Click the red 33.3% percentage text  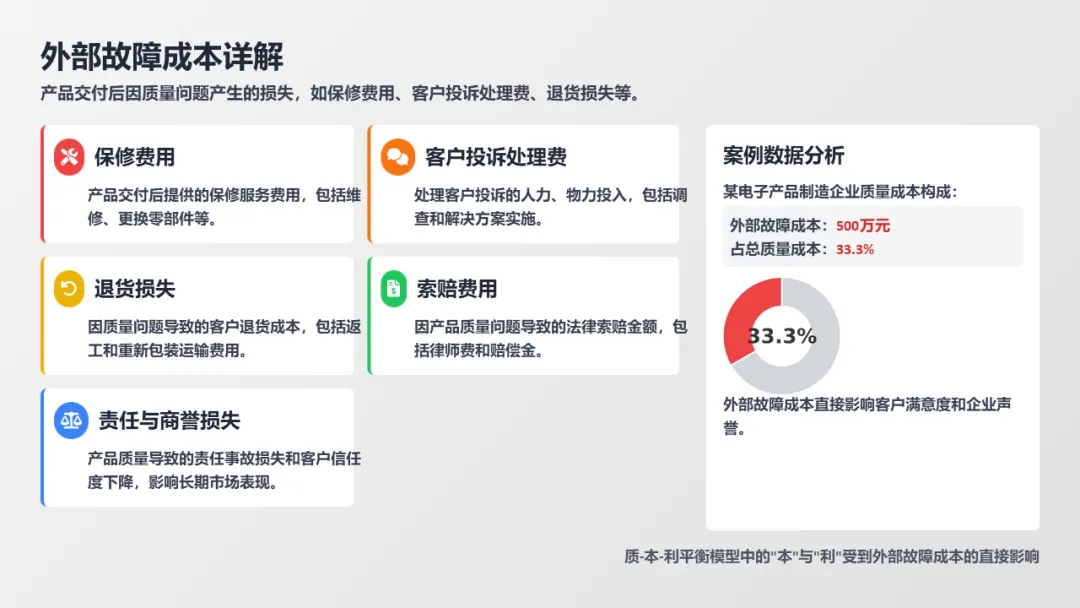pos(855,249)
